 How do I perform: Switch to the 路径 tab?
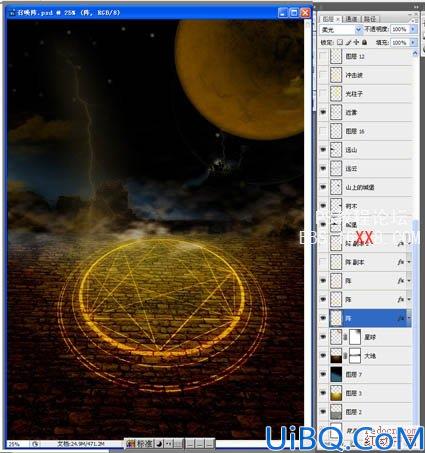pyautogui.click(x=370, y=19)
